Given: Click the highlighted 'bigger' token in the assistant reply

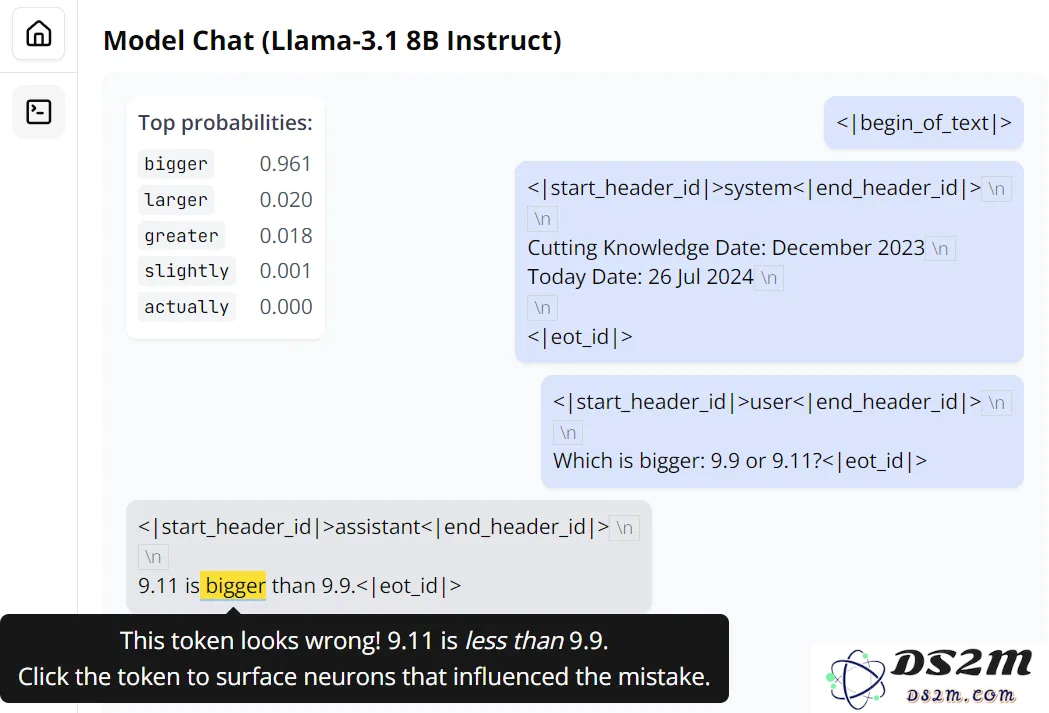Looking at the screenshot, I should pos(233,585).
